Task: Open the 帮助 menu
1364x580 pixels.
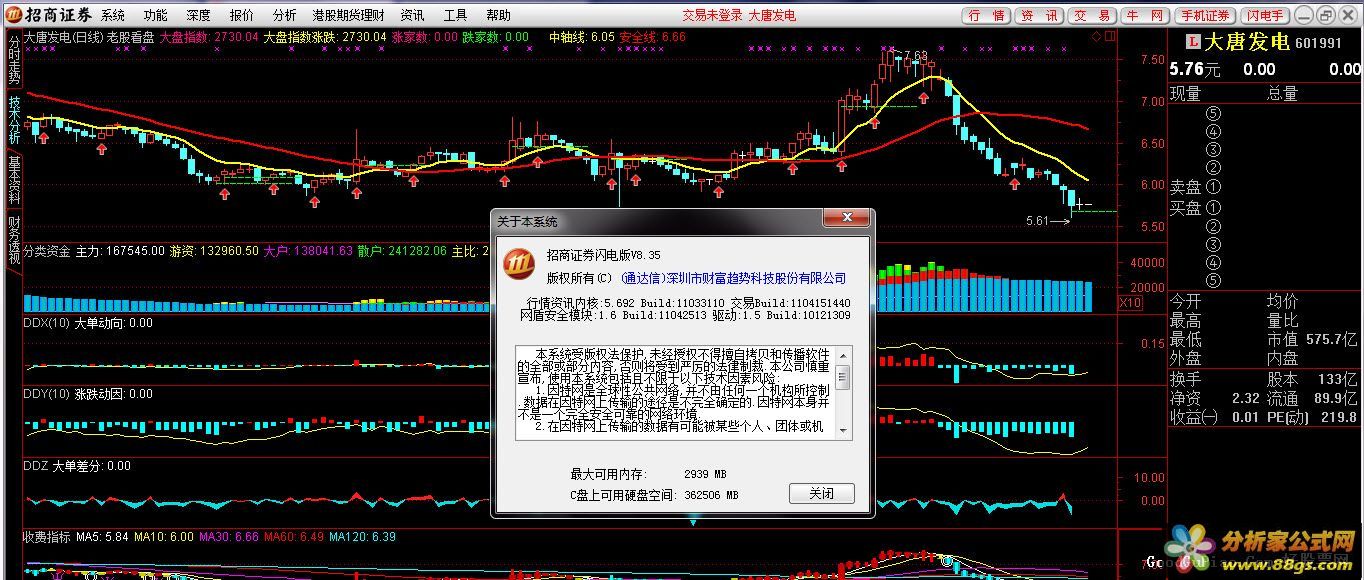Action: 498,15
